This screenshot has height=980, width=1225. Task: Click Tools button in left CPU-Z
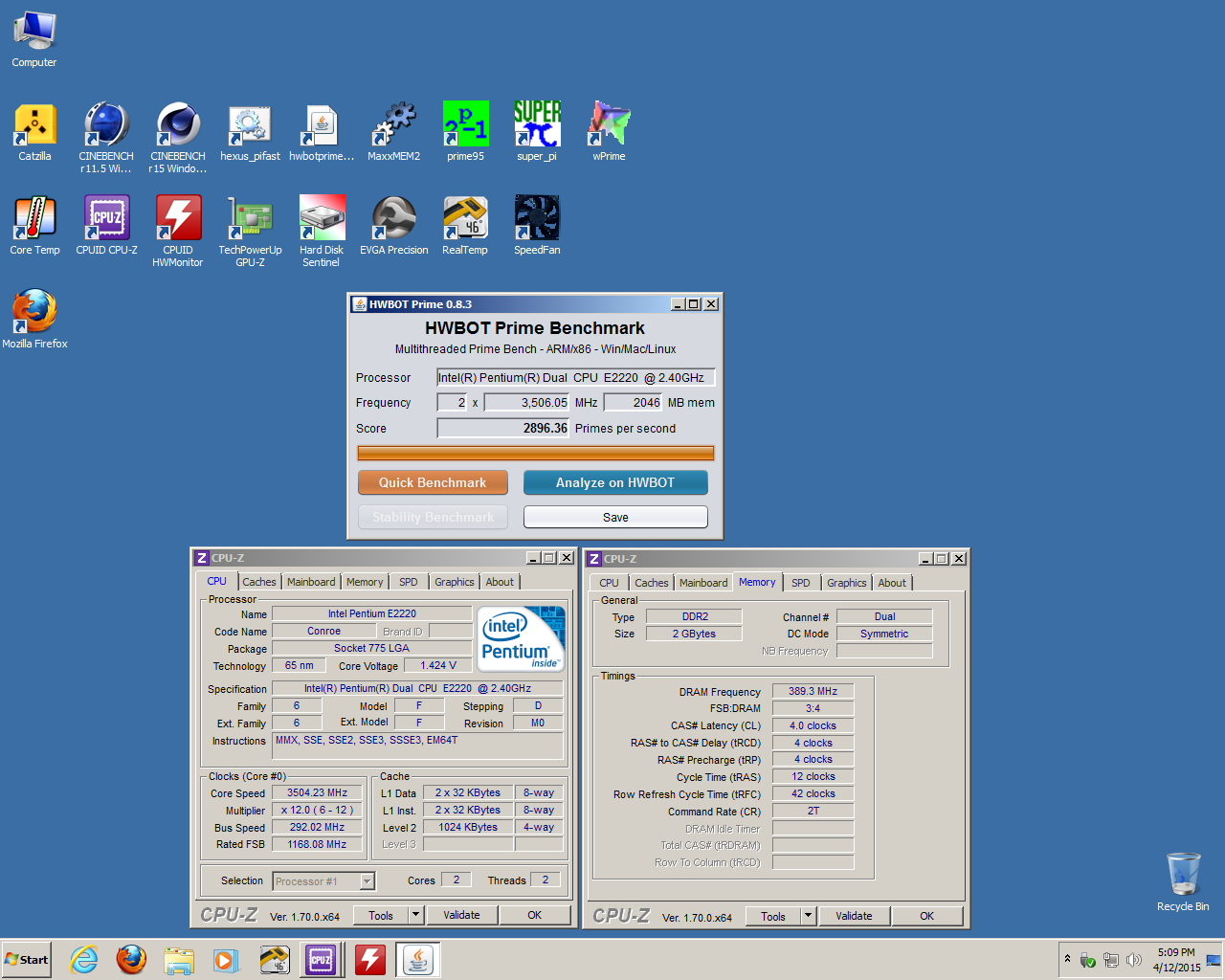coord(381,915)
